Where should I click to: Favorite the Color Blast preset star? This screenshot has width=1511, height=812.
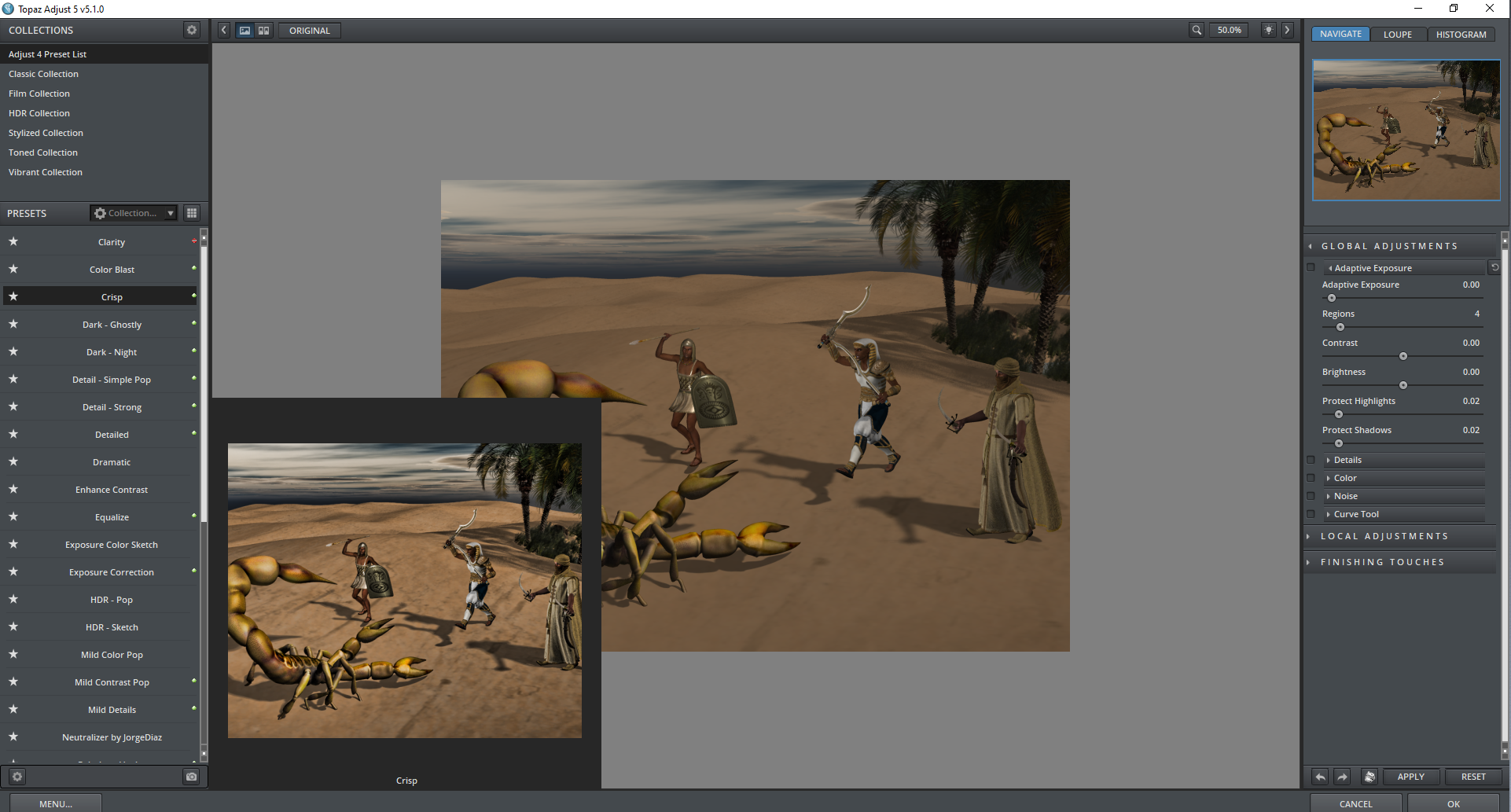(13, 270)
